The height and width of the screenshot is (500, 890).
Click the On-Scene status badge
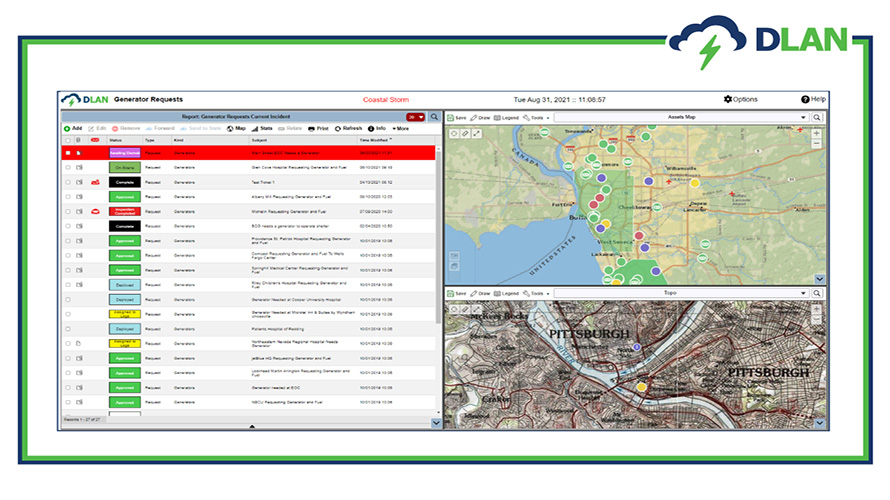coord(125,167)
